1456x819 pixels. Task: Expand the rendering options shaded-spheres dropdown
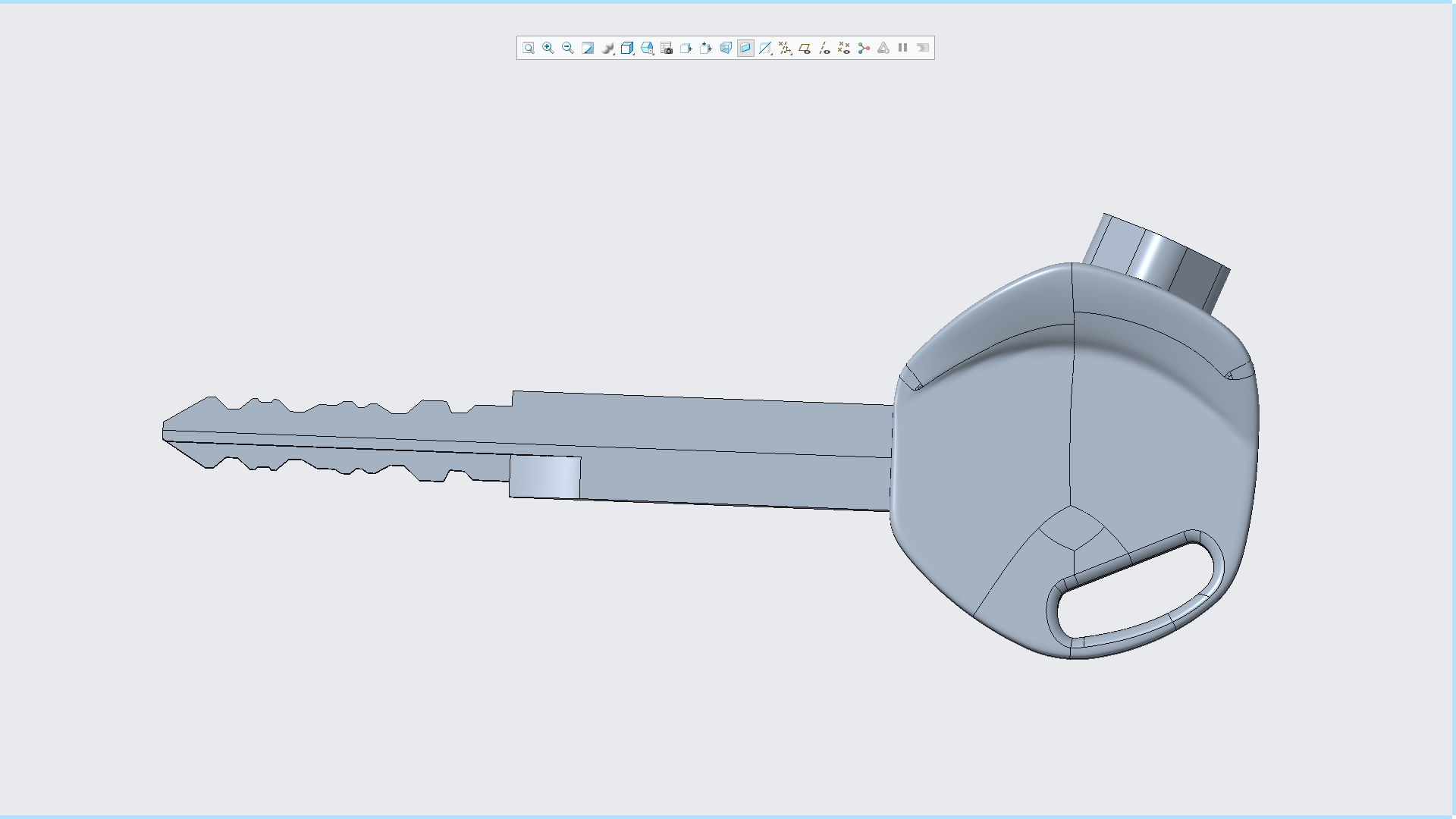[607, 48]
